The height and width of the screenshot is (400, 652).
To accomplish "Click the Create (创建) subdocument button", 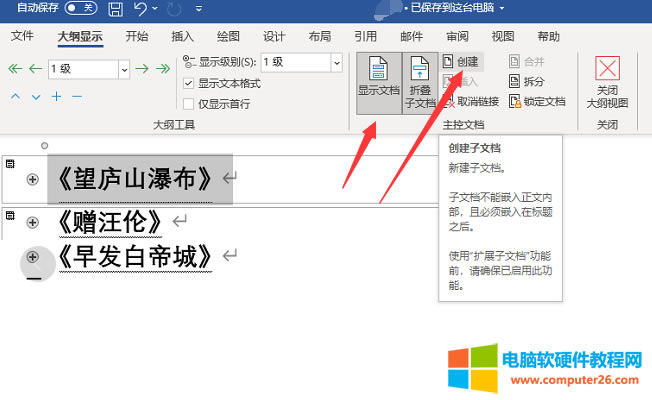I will tap(460, 61).
